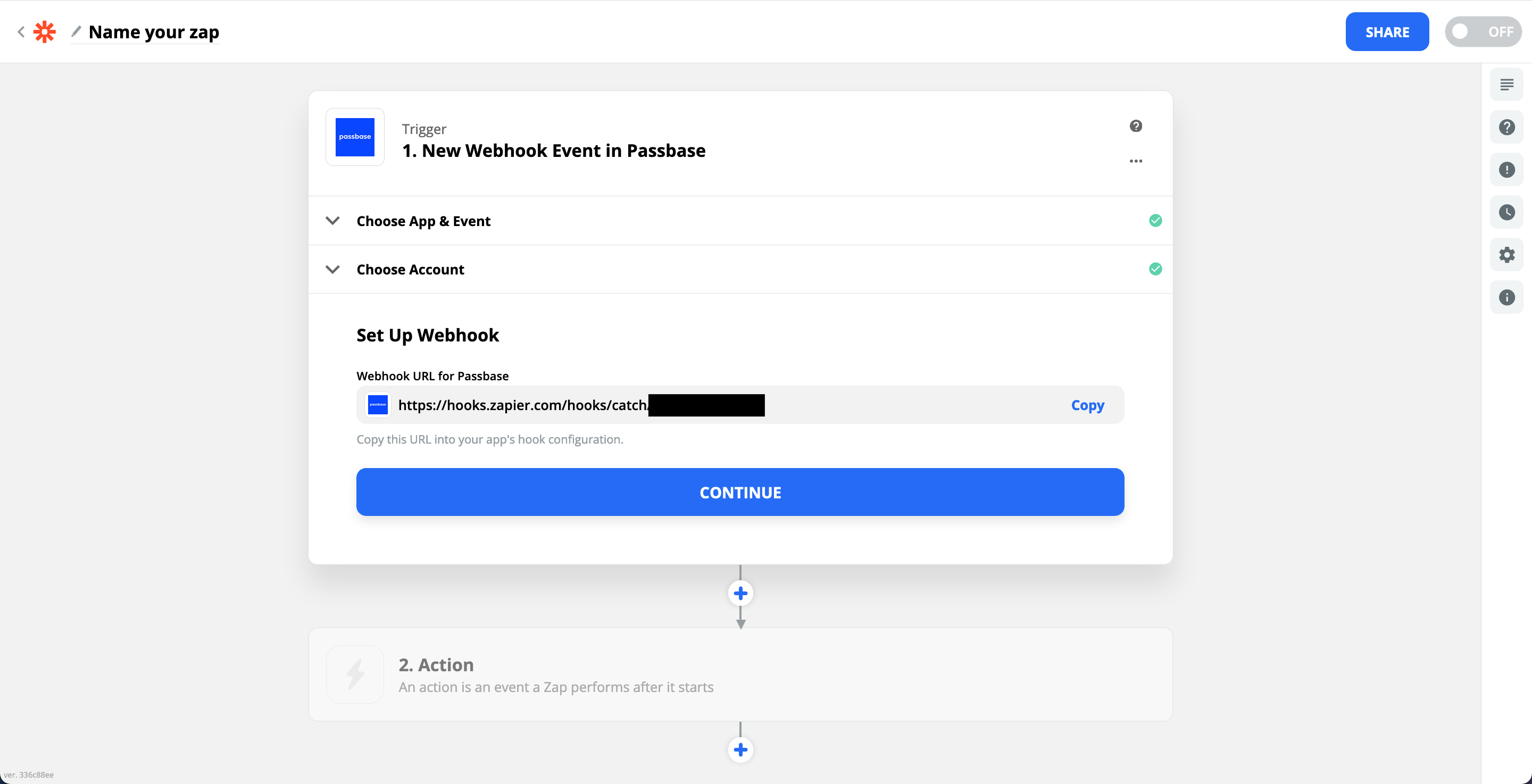Open the exclamation-mark panel in right sidebar
This screenshot has width=1532, height=784.
click(1506, 170)
